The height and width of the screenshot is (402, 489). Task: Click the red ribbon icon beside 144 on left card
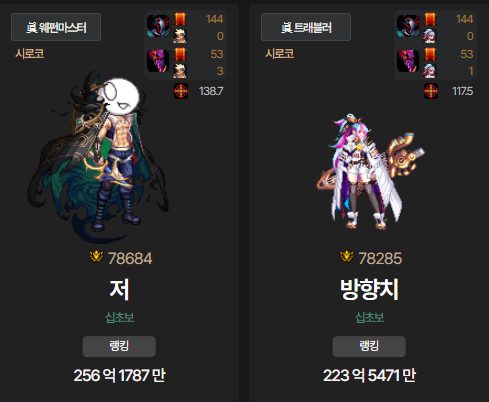pyautogui.click(x=180, y=19)
